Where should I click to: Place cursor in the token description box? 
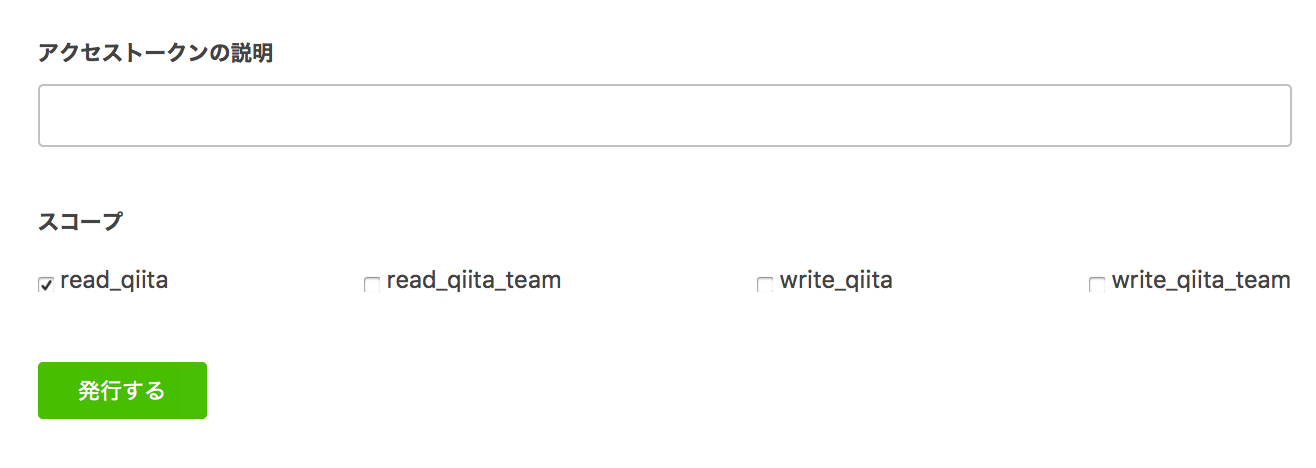tap(664, 116)
